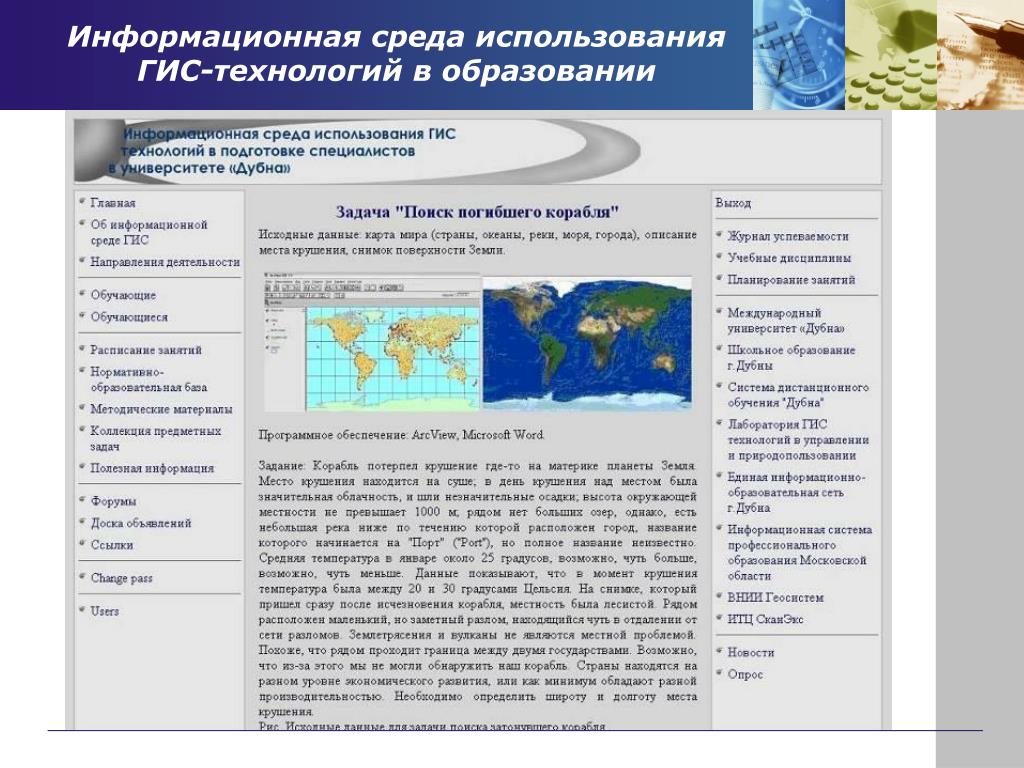The image size is (1024, 768).
Task: Open Учебные дисциплины link
Action: [790, 258]
